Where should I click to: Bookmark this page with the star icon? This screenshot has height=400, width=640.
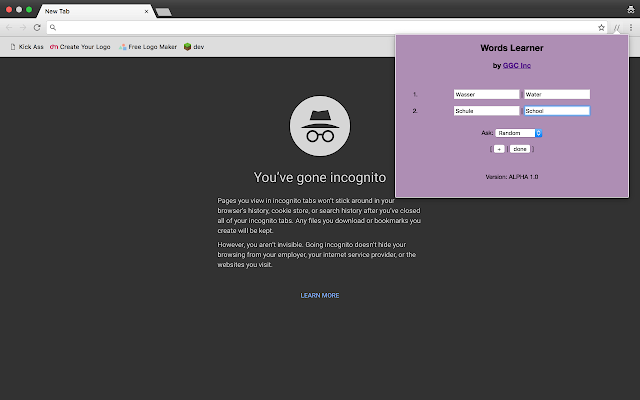(601, 27)
